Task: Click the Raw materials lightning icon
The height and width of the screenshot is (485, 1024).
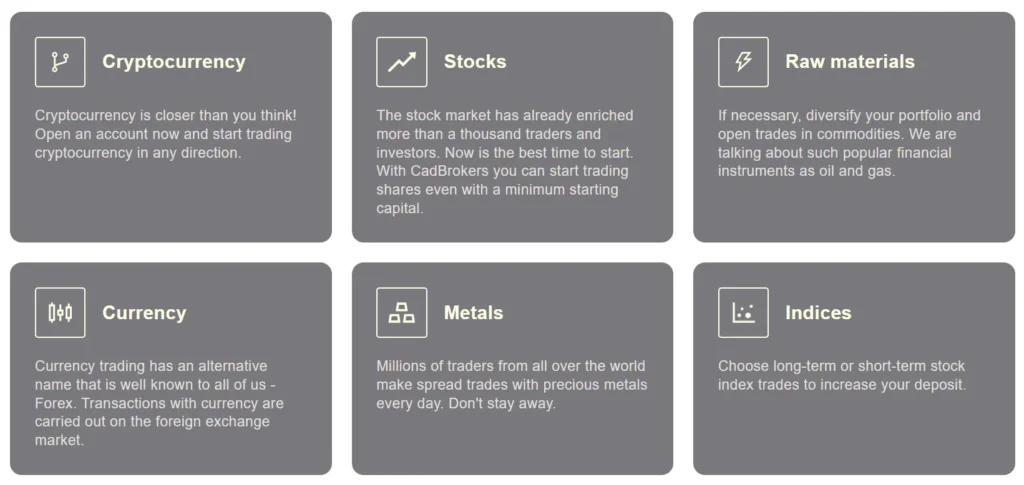Action: coord(743,62)
